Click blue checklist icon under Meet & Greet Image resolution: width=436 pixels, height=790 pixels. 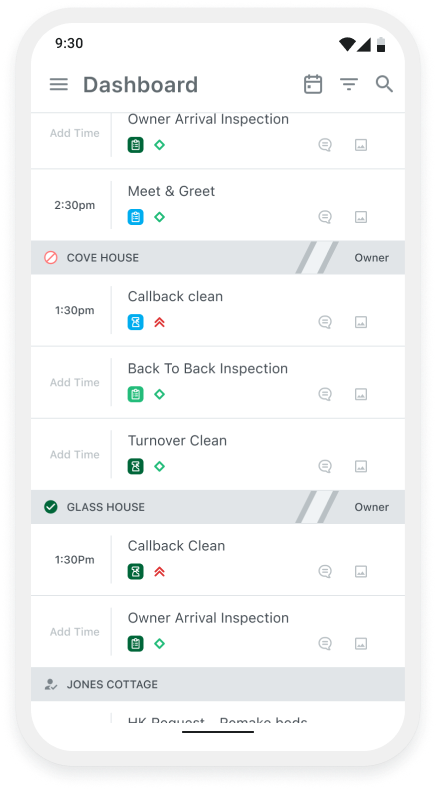pyautogui.click(x=136, y=217)
